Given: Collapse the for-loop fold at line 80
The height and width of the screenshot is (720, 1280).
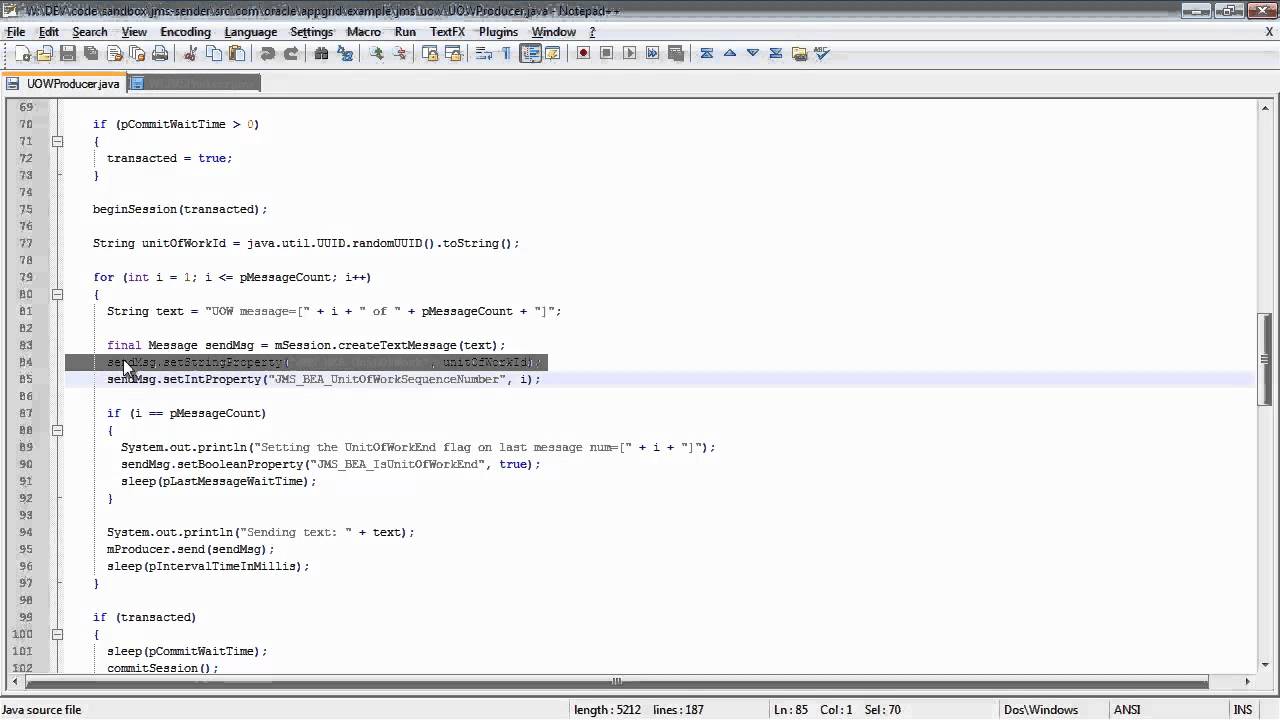Looking at the screenshot, I should click(x=57, y=294).
